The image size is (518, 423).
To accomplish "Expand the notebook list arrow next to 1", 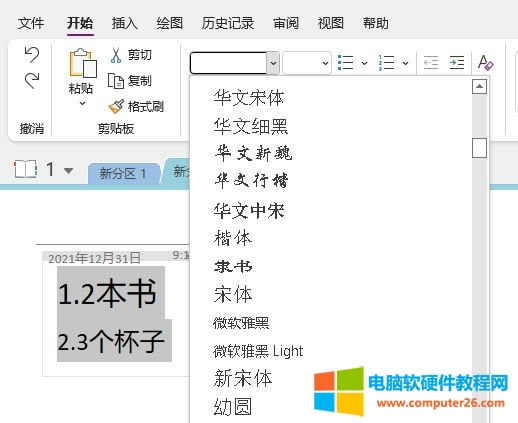I will tap(68, 171).
